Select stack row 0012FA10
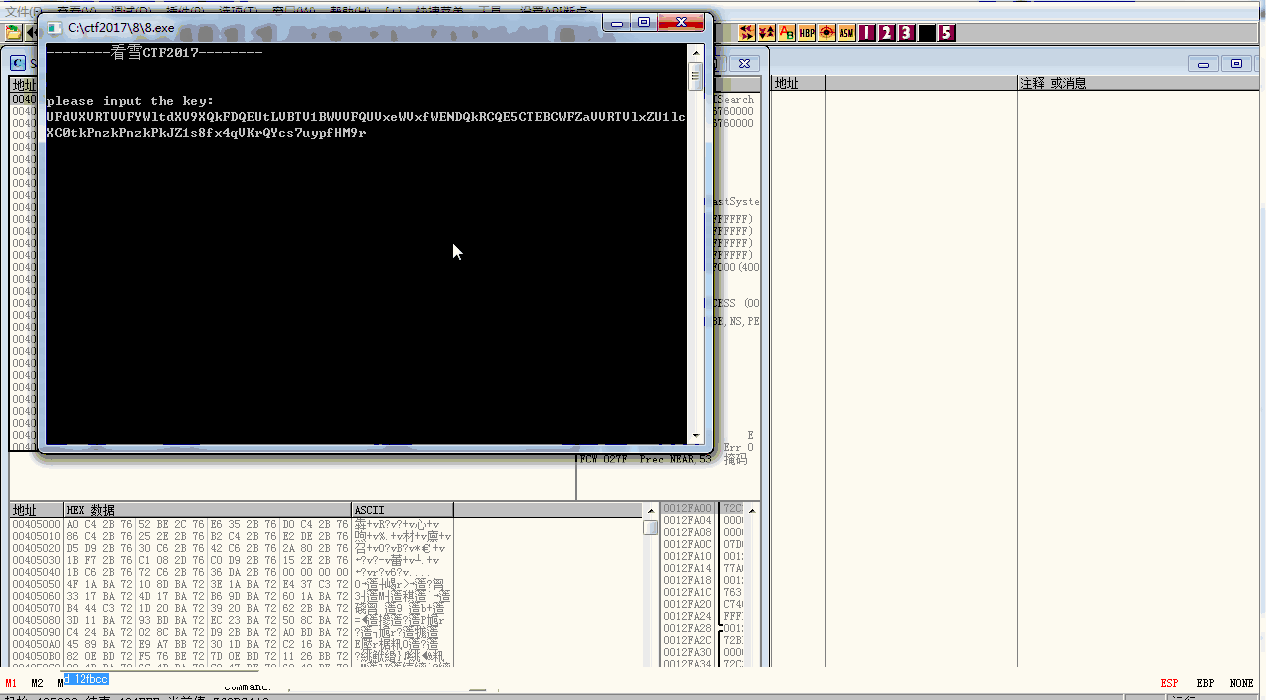 tap(688, 556)
